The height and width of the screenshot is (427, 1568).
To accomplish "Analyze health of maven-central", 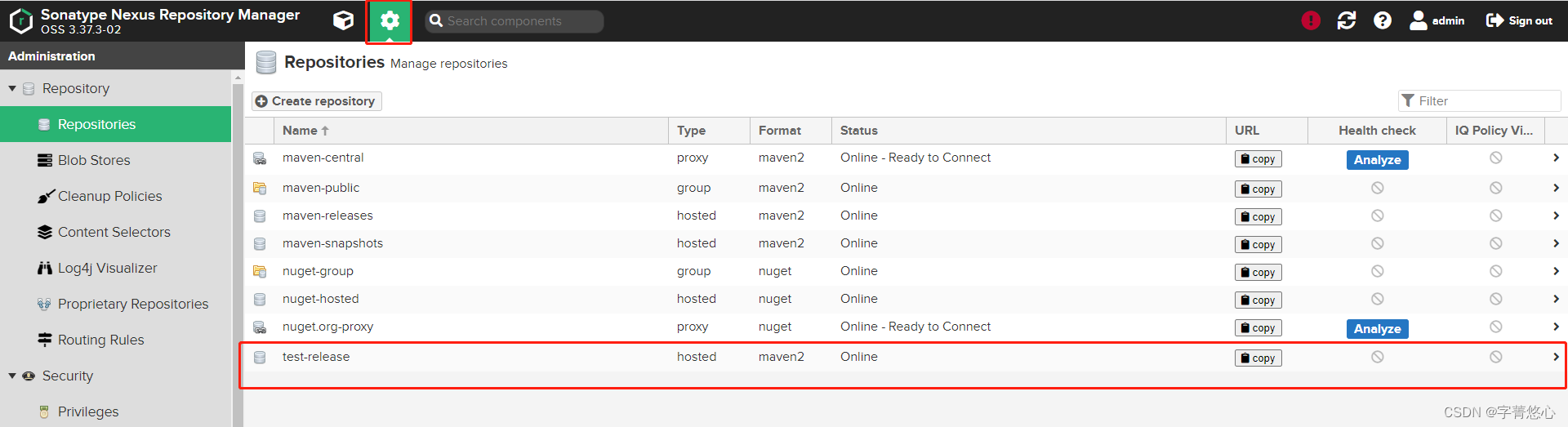I will [1377, 160].
